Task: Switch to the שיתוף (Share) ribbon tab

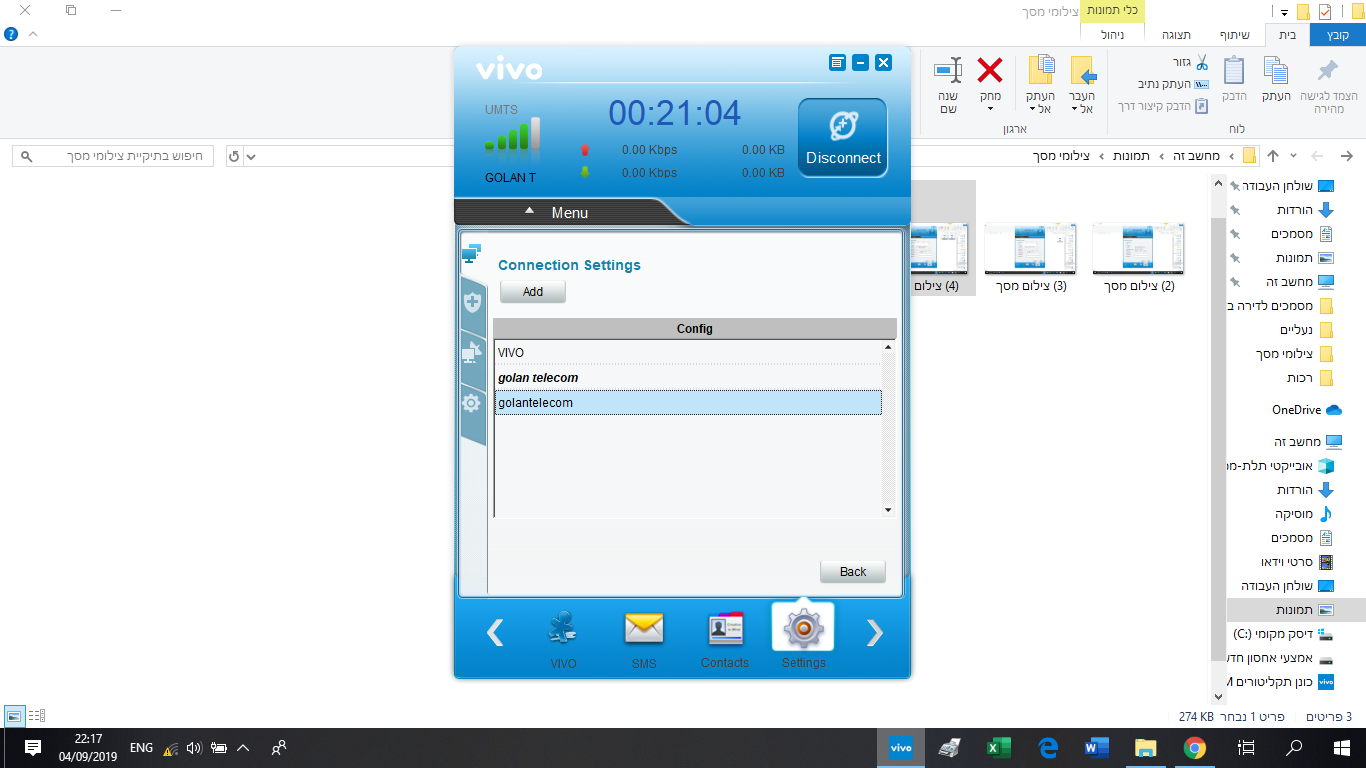Action: pyautogui.click(x=1235, y=35)
